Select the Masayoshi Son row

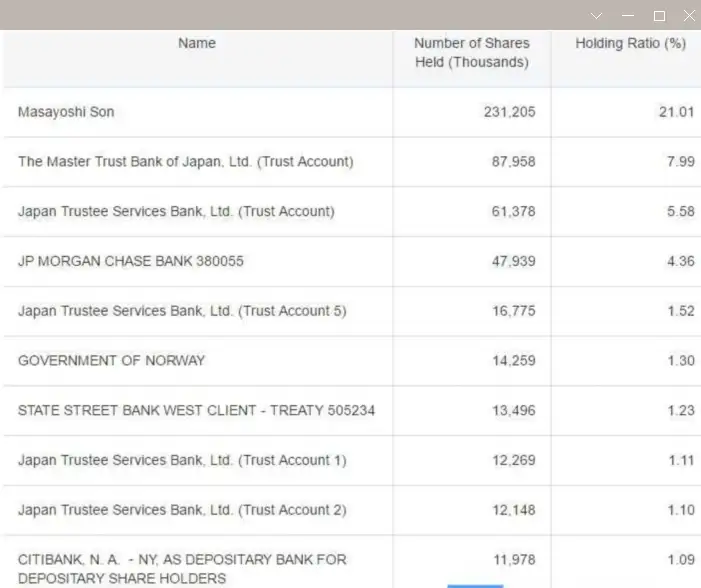click(x=350, y=112)
